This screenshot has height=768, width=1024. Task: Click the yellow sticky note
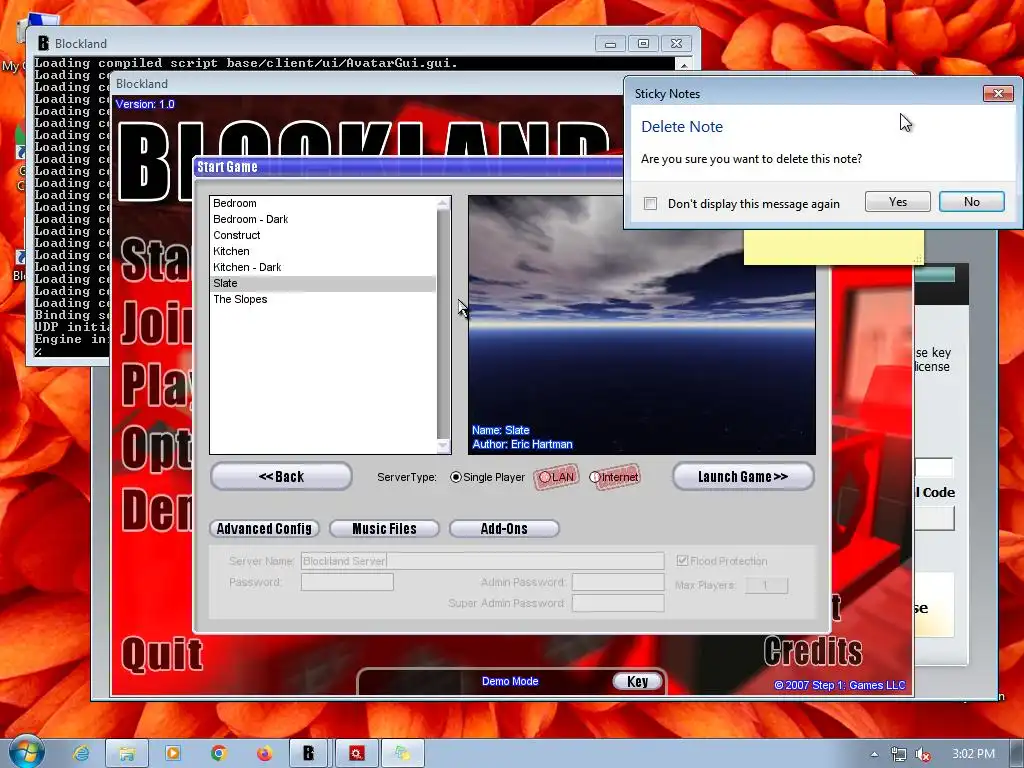click(x=834, y=247)
